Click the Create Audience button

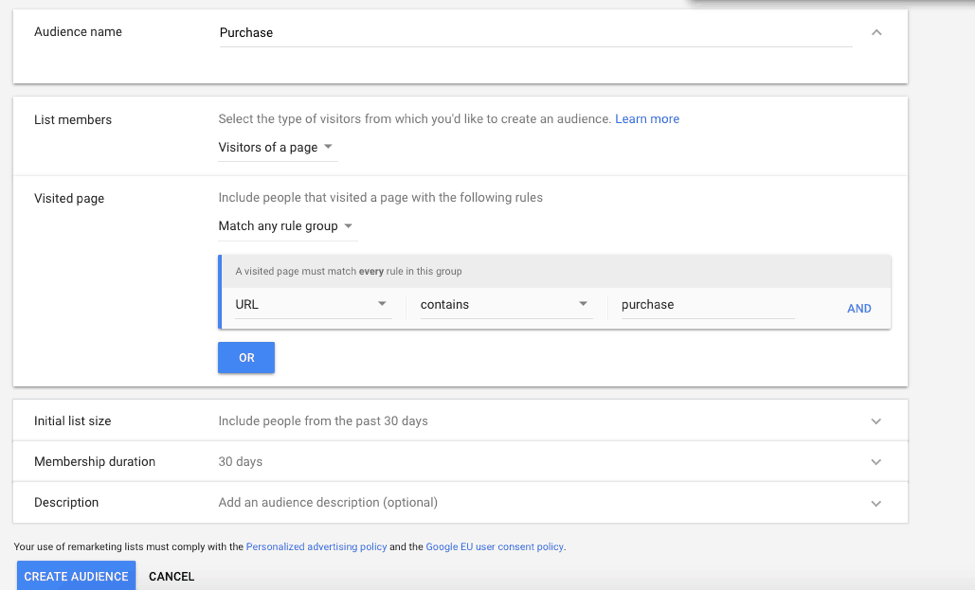pos(76,576)
